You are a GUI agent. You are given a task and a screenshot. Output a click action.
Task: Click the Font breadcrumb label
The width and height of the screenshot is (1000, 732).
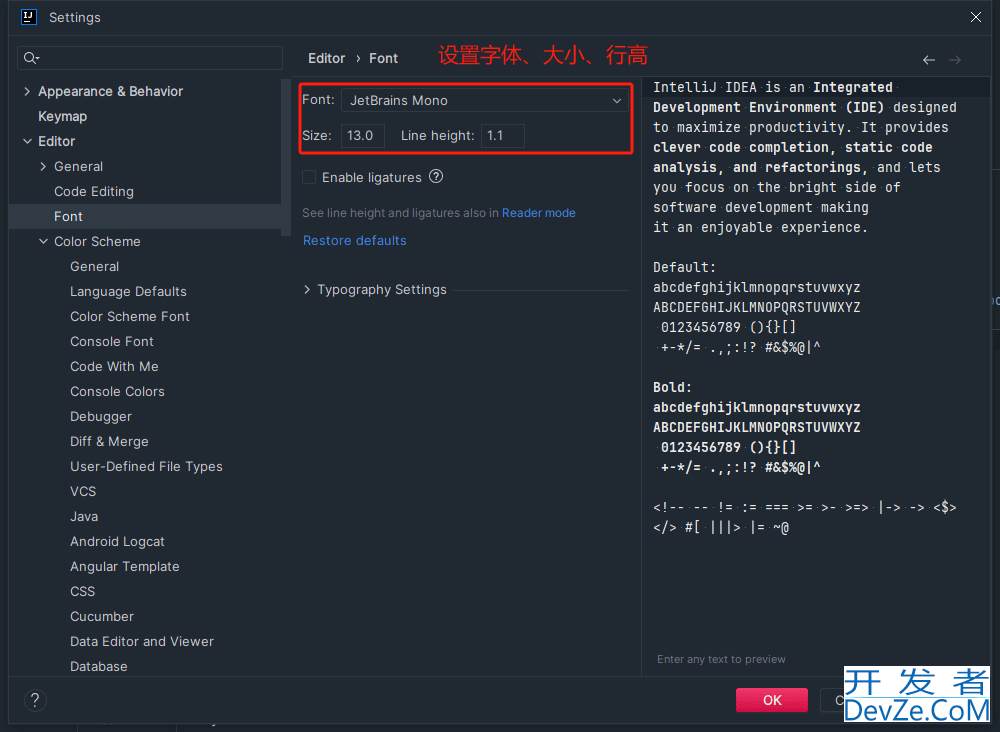383,58
